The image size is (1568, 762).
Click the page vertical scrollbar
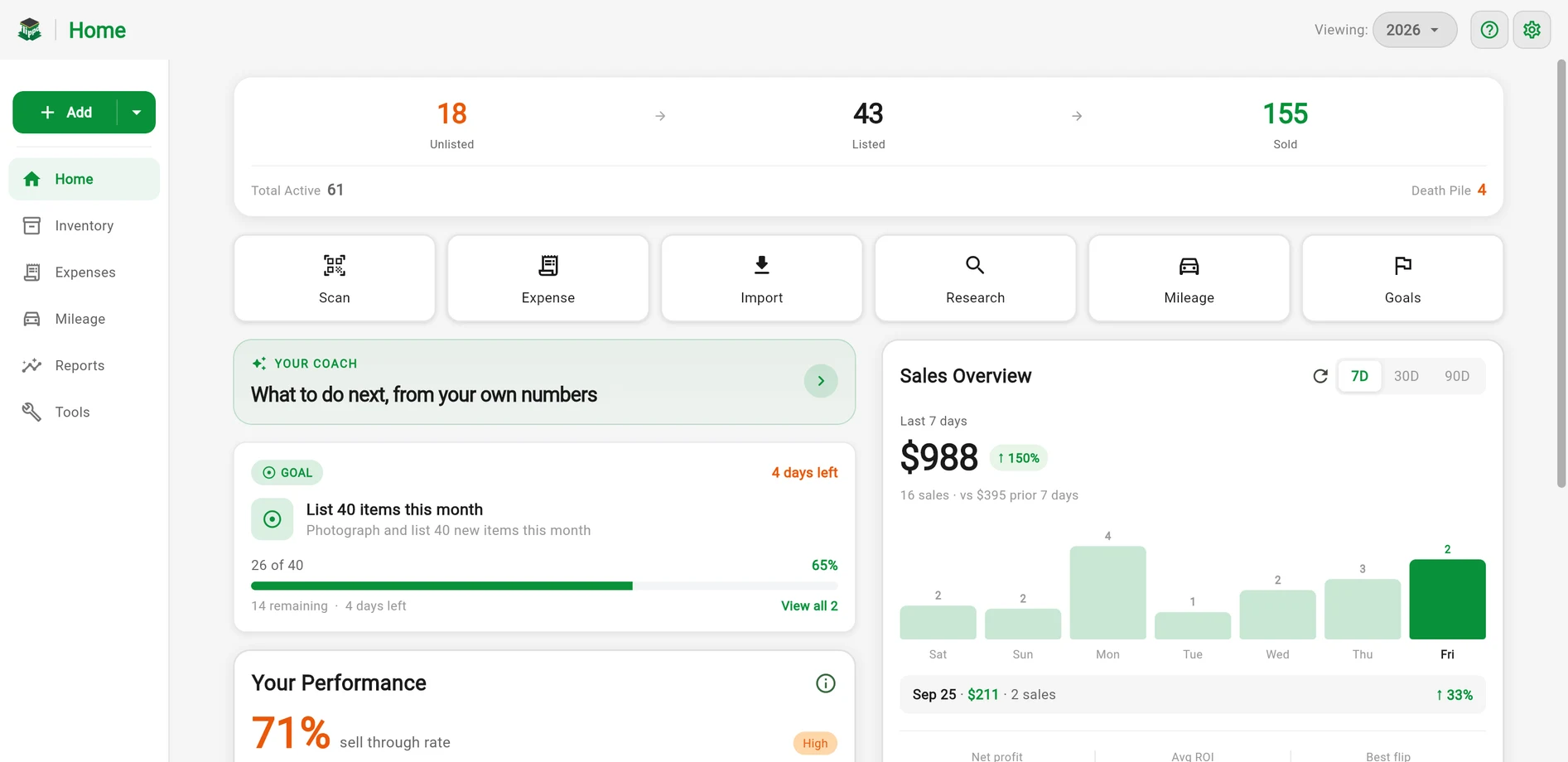click(1561, 273)
